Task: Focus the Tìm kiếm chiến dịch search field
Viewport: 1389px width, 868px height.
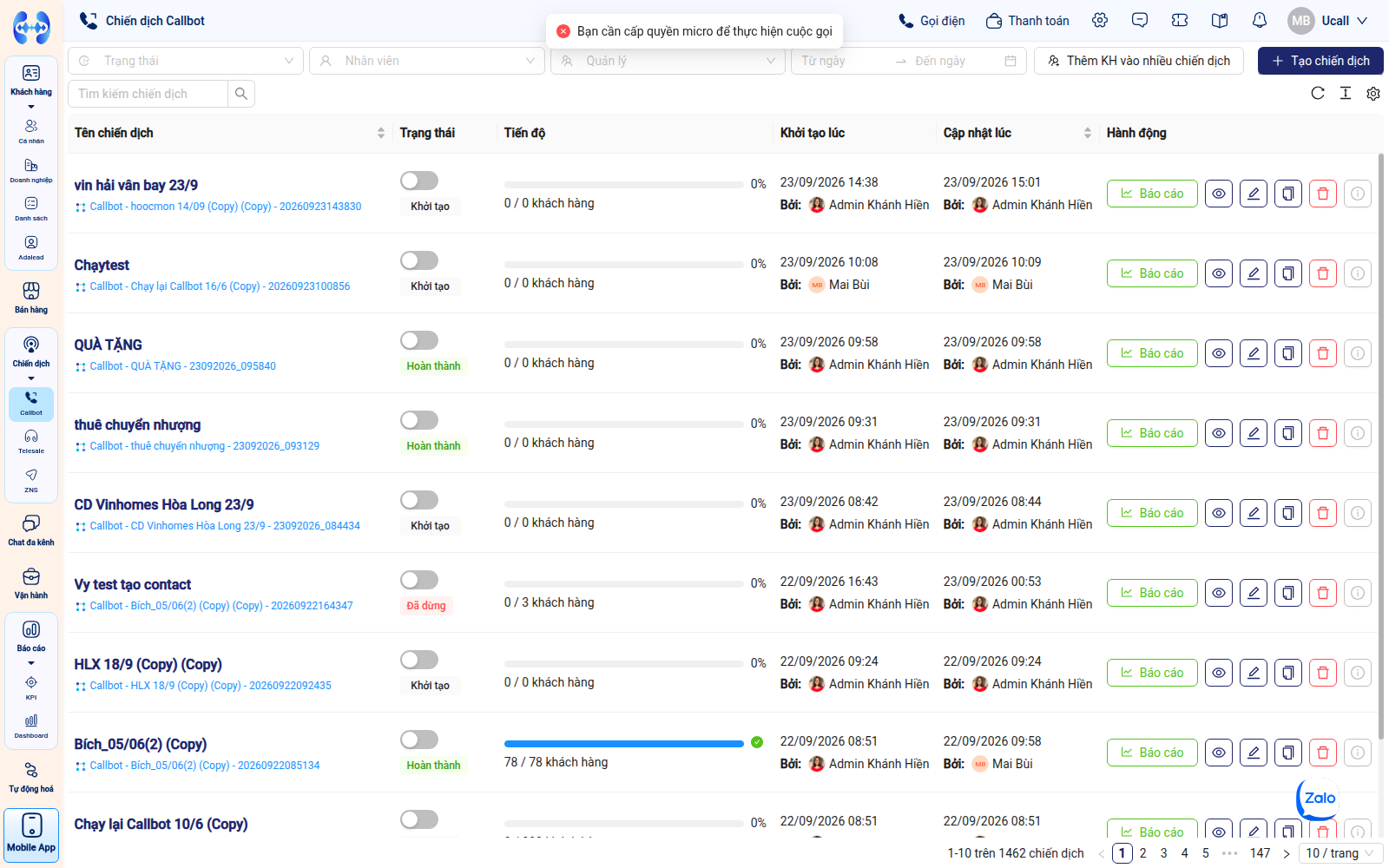Action: pos(148,94)
